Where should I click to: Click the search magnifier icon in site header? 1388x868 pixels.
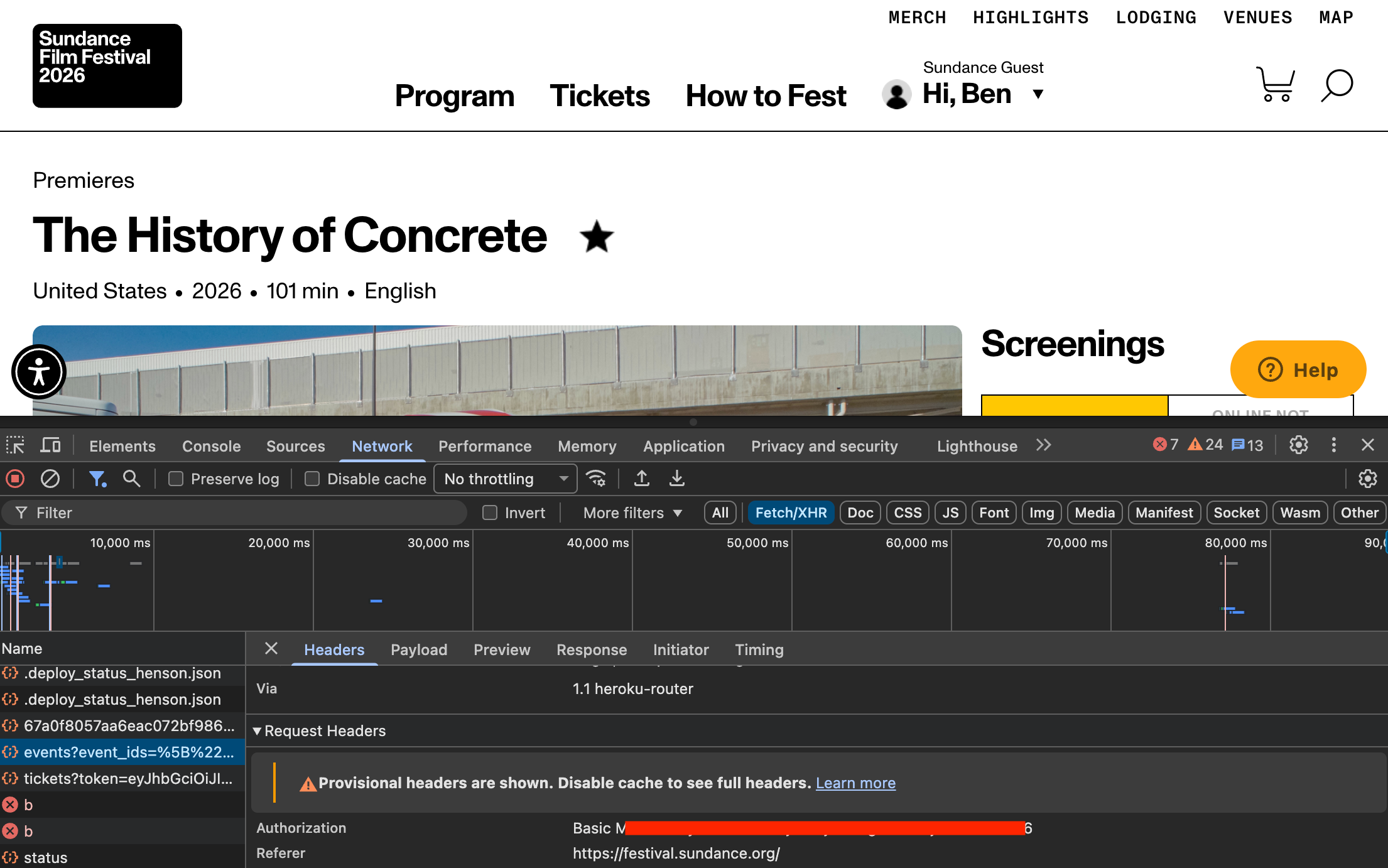point(1336,85)
